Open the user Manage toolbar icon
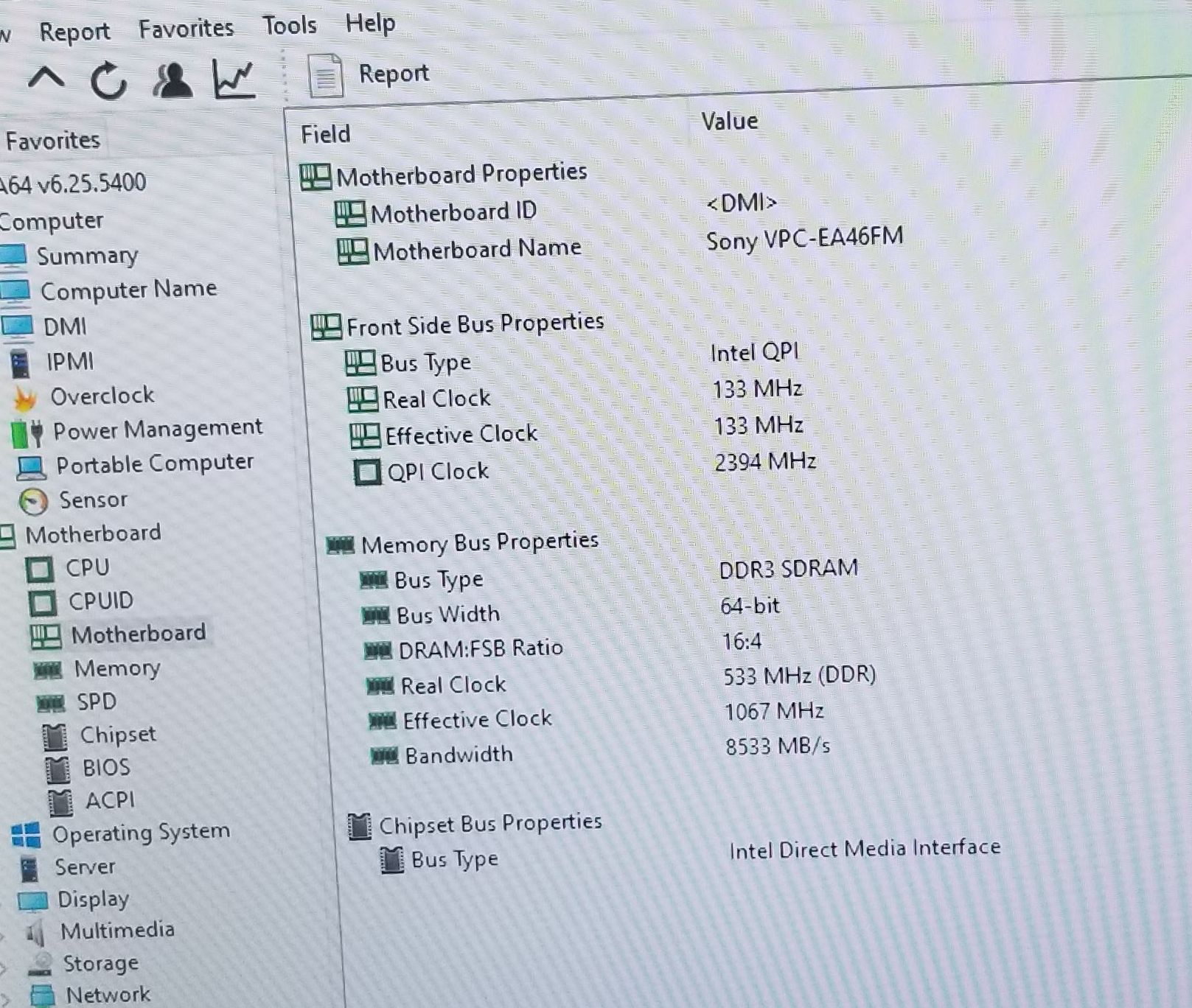Viewport: 1192px width, 1008px height. 172,80
